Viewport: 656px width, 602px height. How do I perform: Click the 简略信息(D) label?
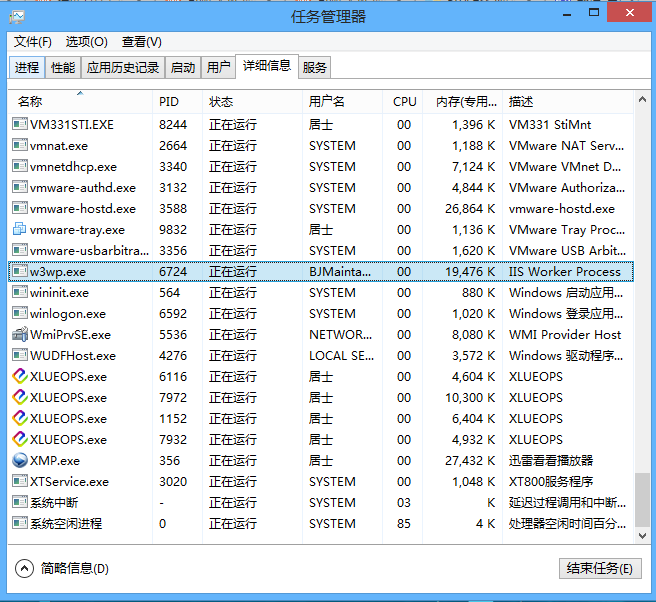[x=74, y=568]
